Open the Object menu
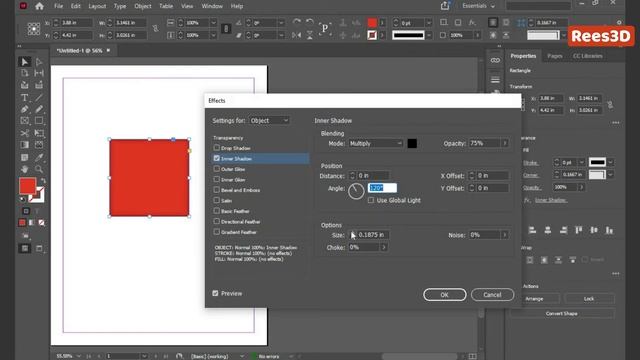640x360 pixels. tap(143, 6)
